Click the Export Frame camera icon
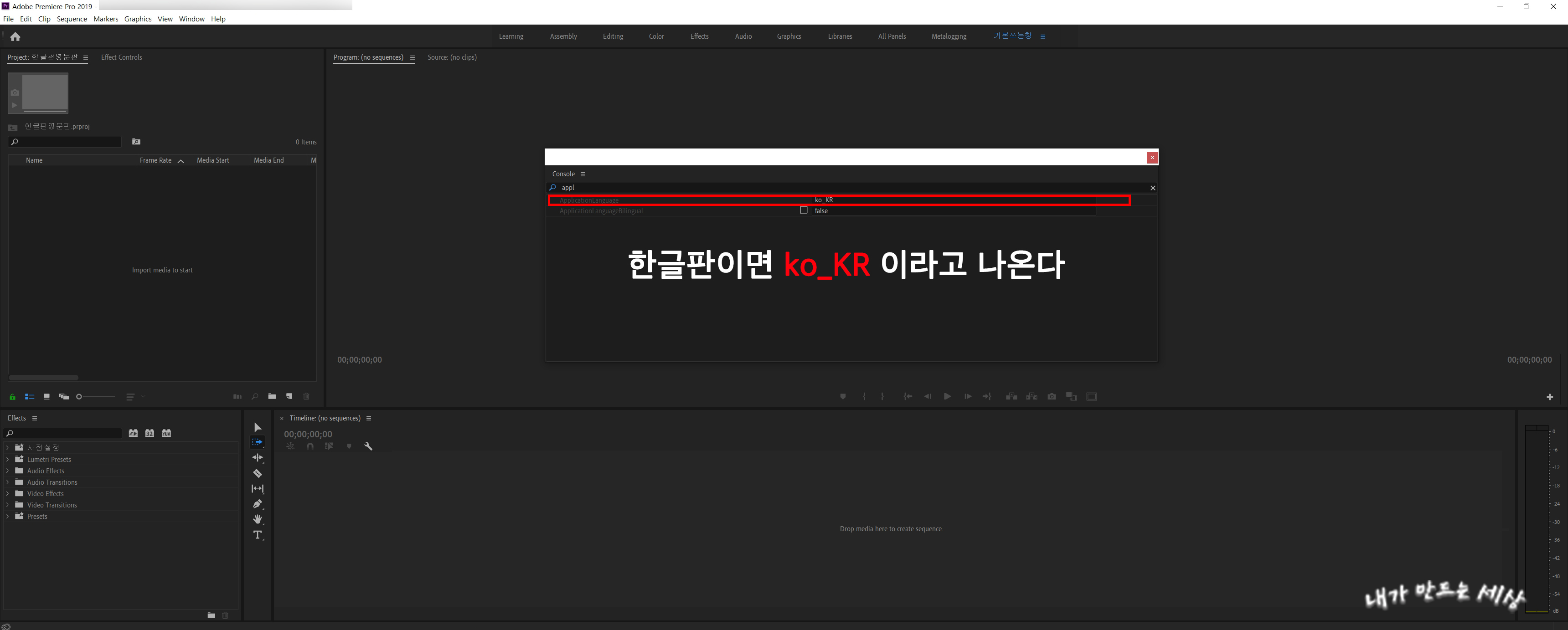The width and height of the screenshot is (1568, 630). pyautogui.click(x=1051, y=396)
